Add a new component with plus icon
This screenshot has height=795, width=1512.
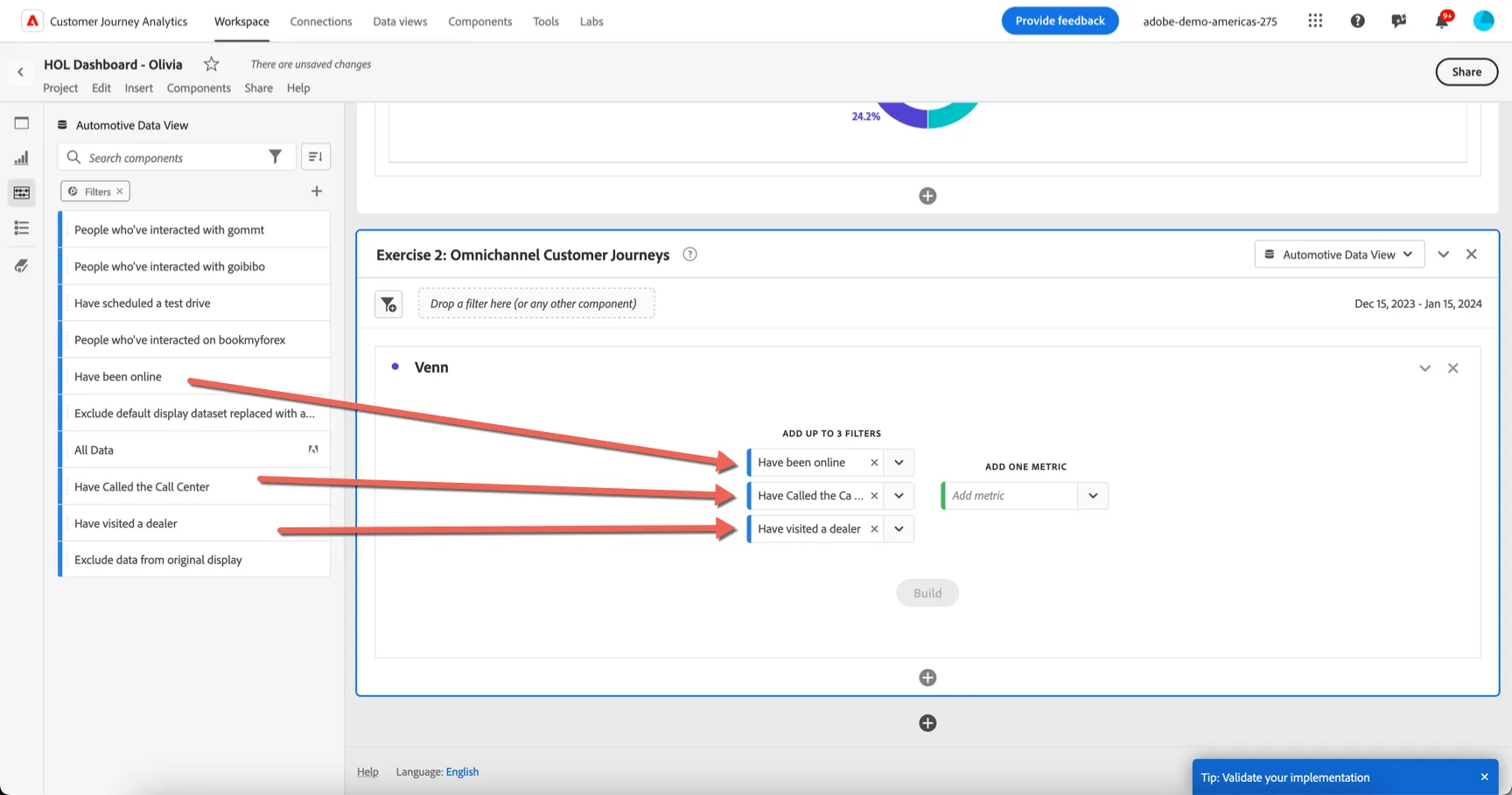pyautogui.click(x=317, y=192)
